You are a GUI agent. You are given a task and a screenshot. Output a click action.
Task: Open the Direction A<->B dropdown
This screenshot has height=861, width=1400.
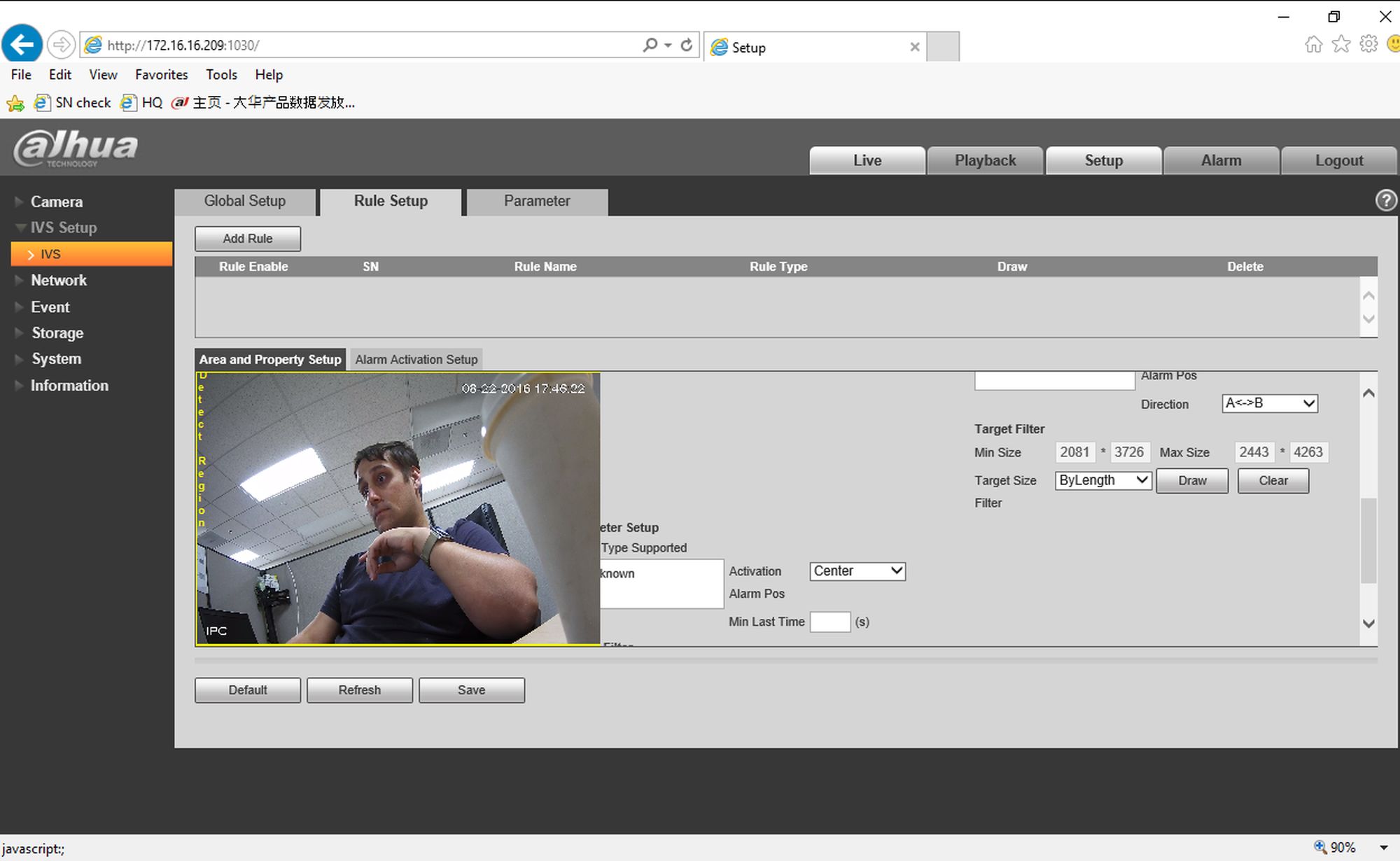[1269, 403]
